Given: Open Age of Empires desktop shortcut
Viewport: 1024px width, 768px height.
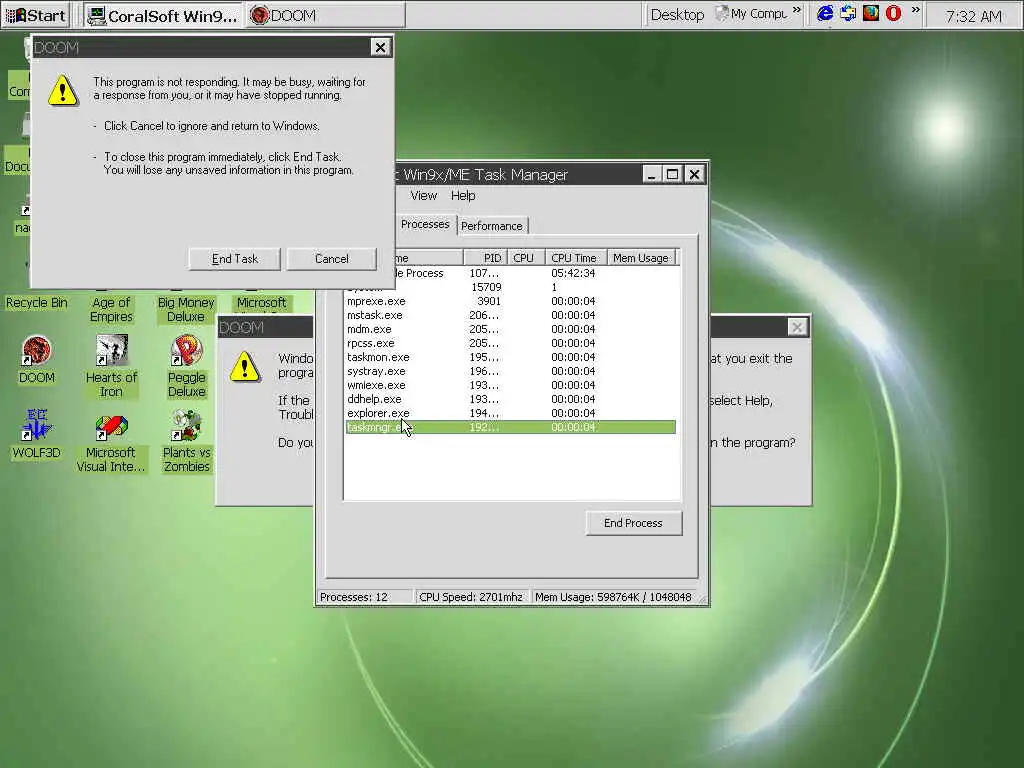Looking at the screenshot, I should coord(111,309).
